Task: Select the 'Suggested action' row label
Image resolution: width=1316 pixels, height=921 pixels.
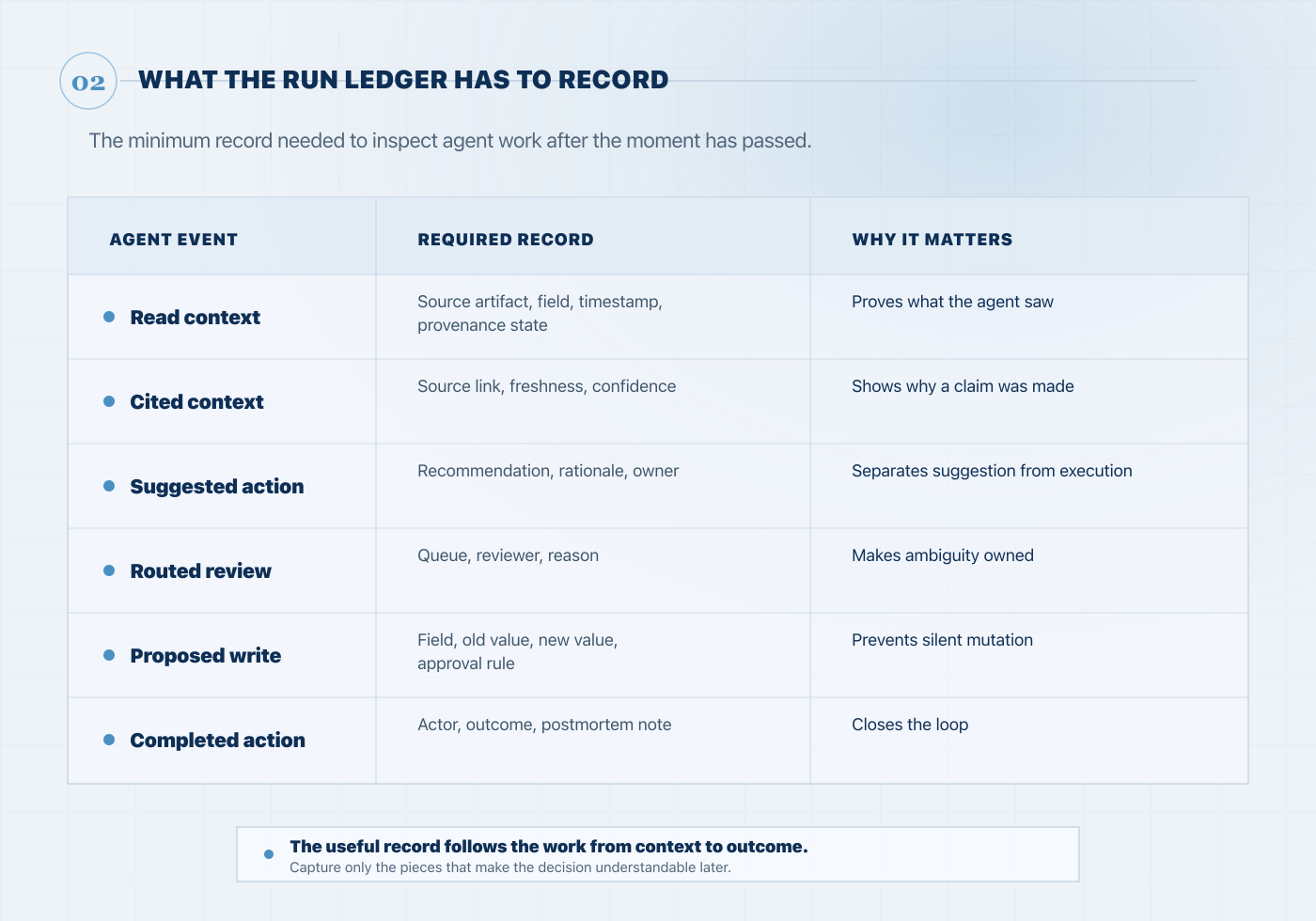Action: pos(217,487)
